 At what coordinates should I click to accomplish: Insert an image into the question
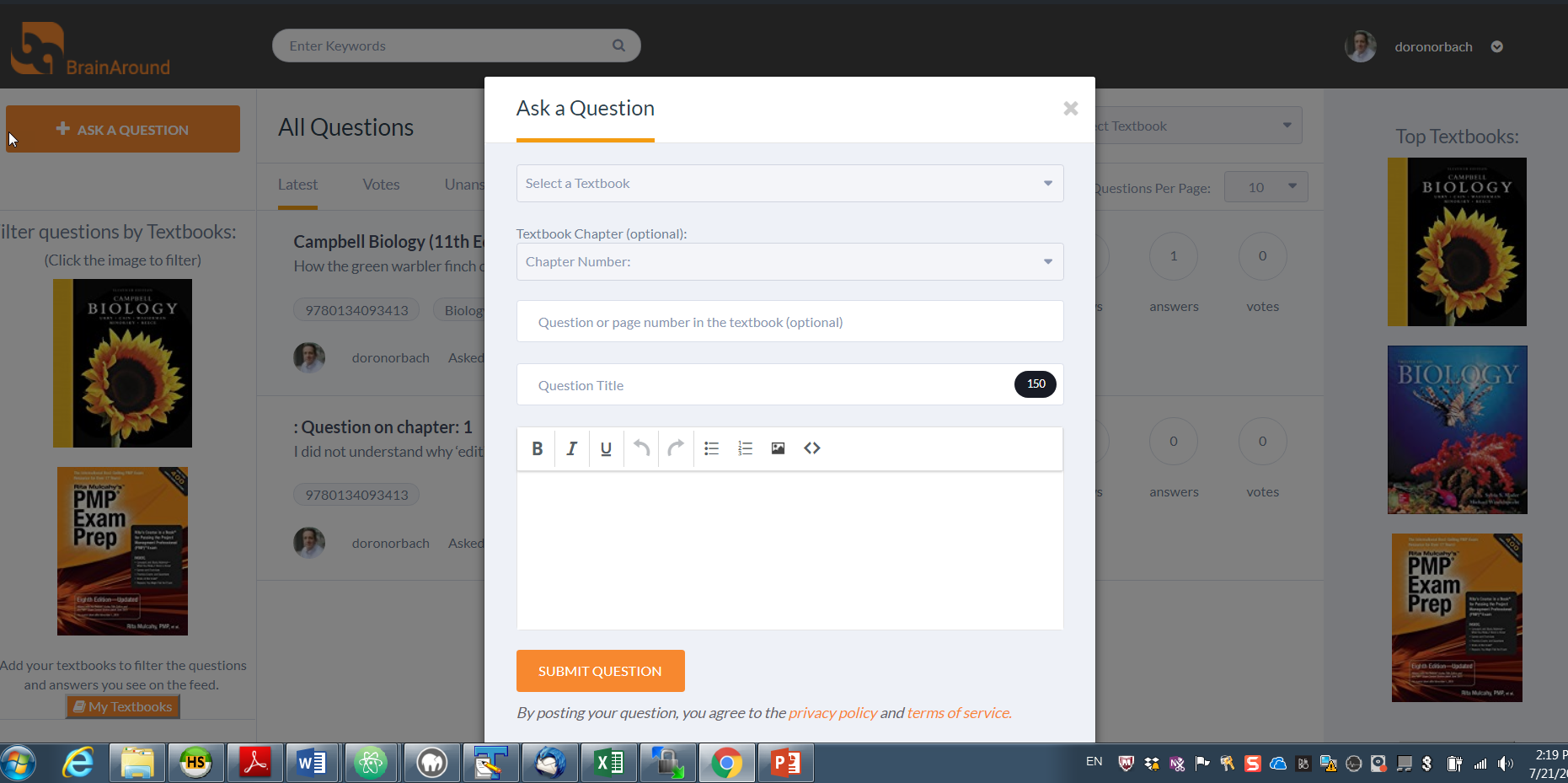[x=778, y=448]
